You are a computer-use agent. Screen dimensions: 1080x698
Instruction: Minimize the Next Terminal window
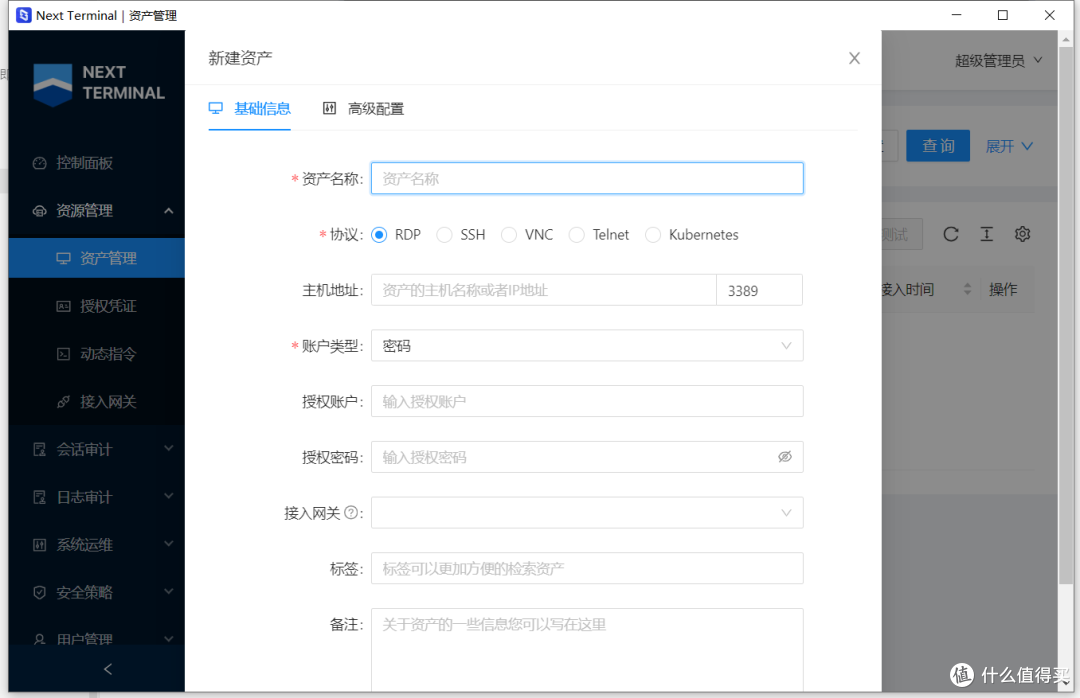coord(956,15)
